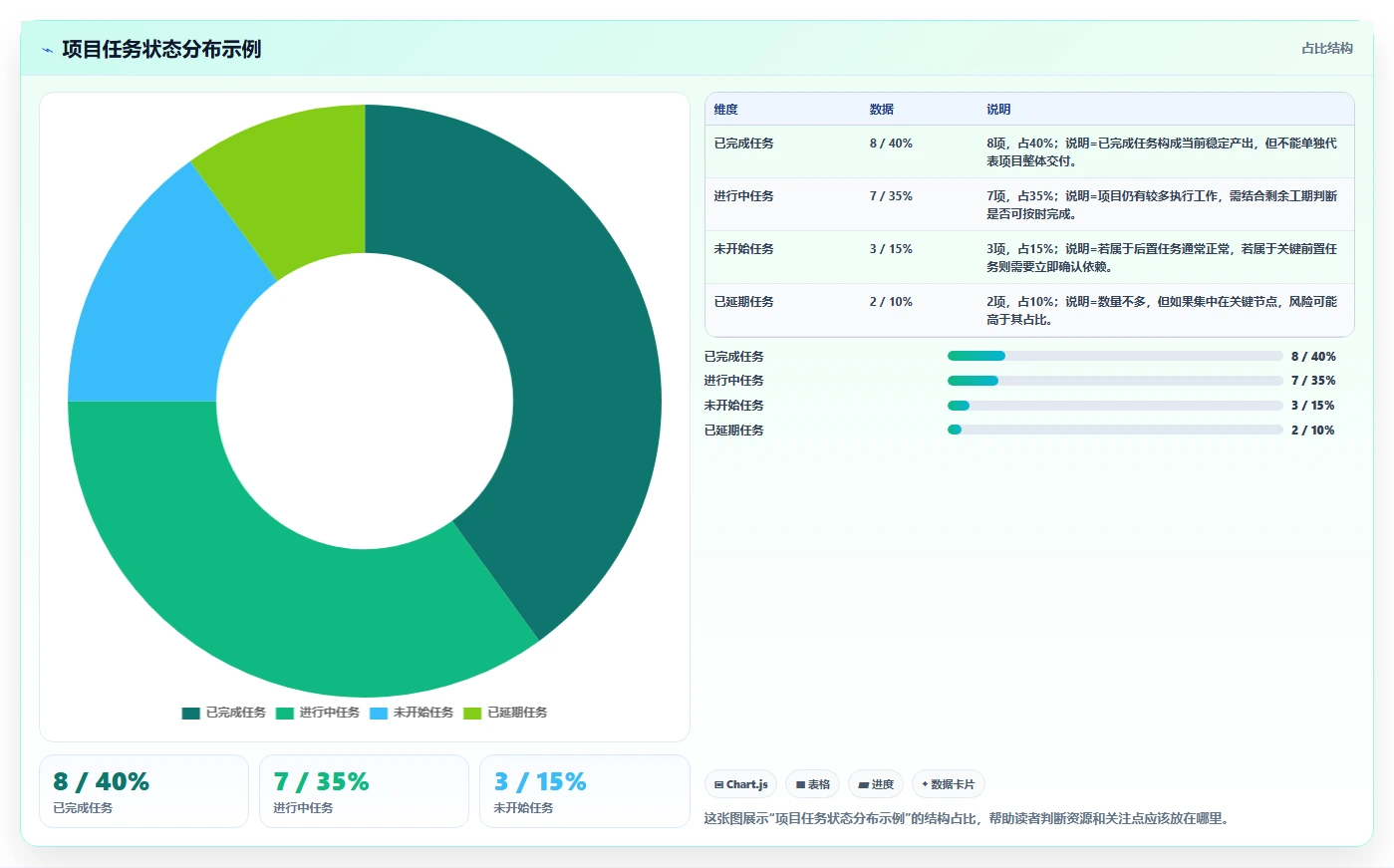Open the 7 / 35% 进行中任务 card
Viewport: 1394px width, 868px height.
click(364, 791)
